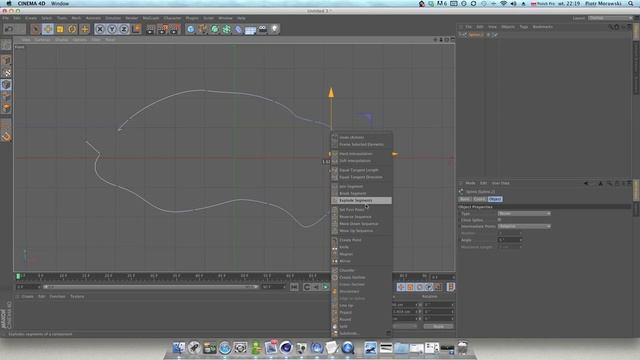640x360 pixels.
Task: Open the Intermediate Points dropdown
Action: point(524,226)
